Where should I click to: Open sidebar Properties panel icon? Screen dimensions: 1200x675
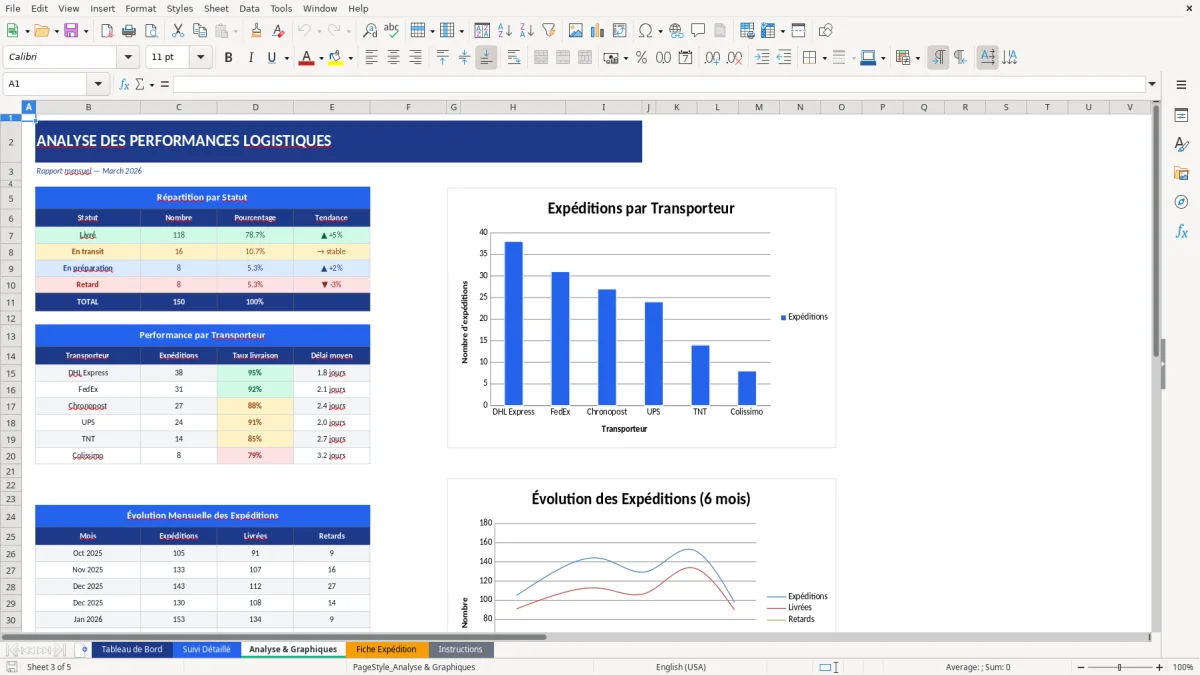(1181, 115)
